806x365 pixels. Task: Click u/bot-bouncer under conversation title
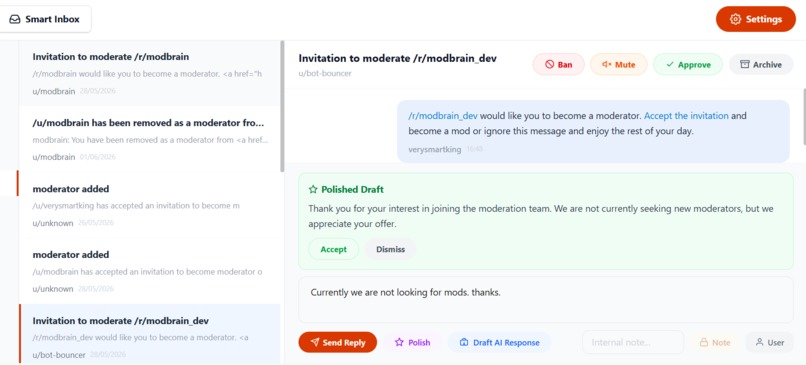(x=325, y=74)
